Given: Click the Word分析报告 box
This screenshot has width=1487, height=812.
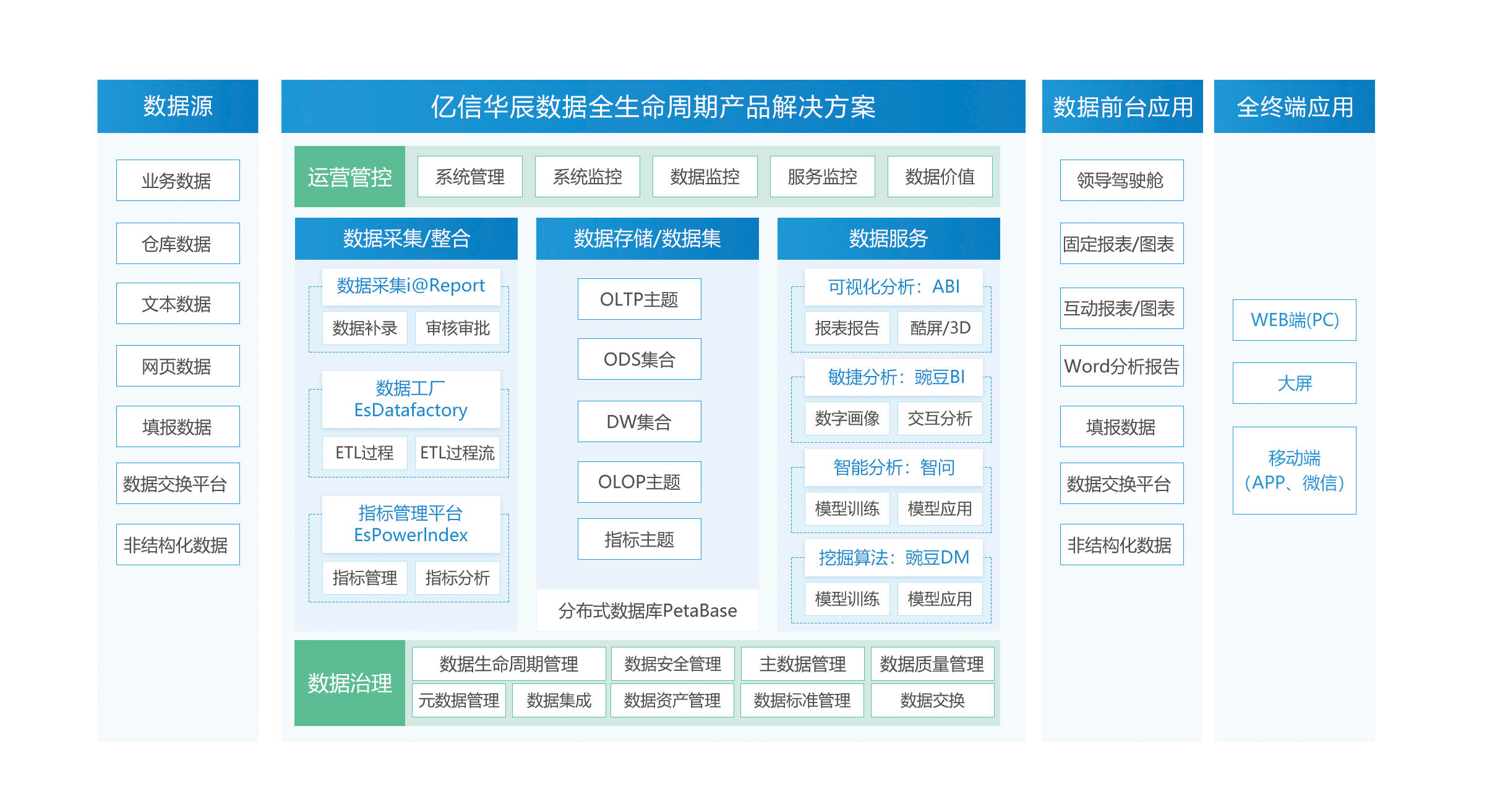Looking at the screenshot, I should (1122, 366).
